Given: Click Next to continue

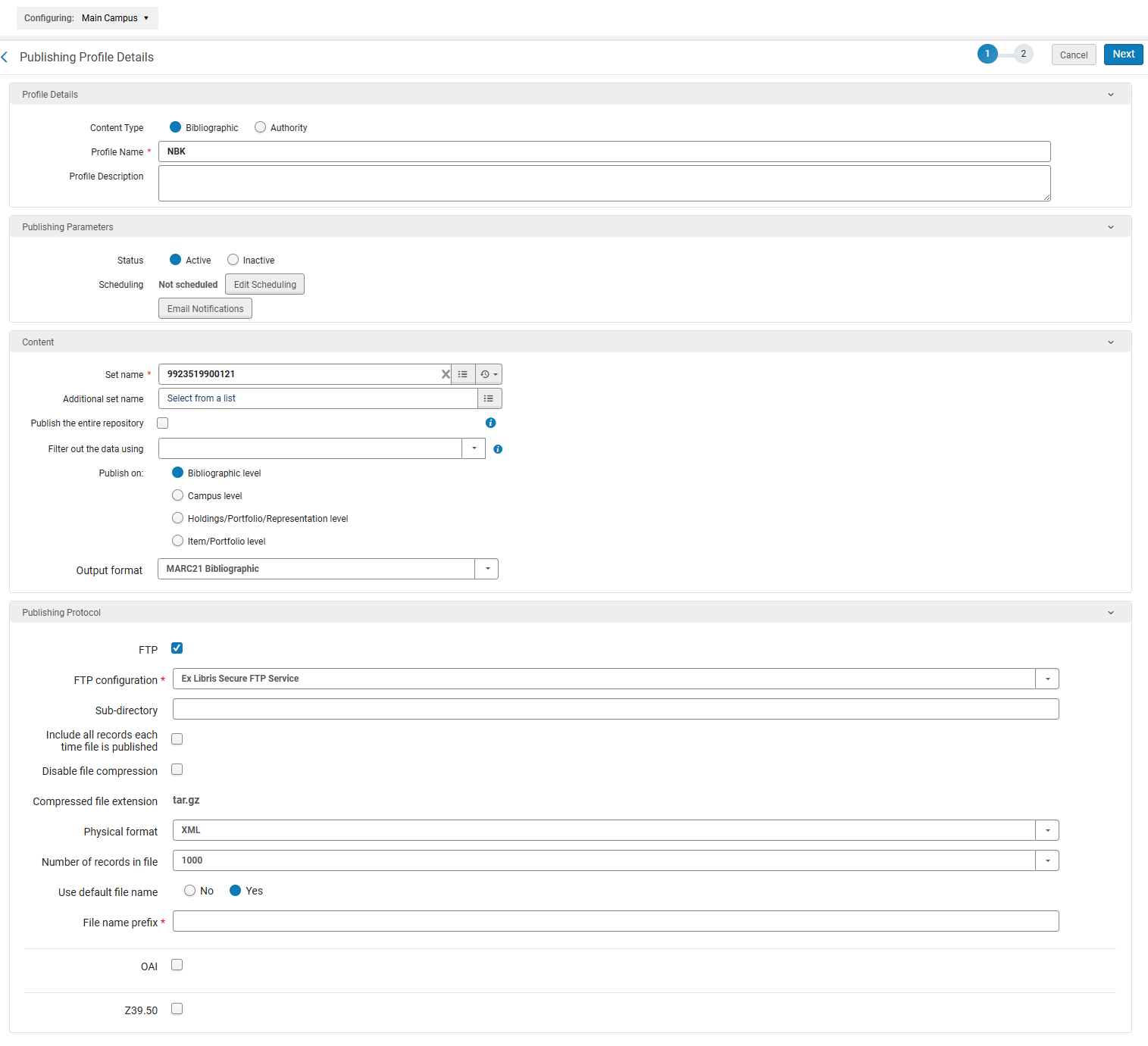Looking at the screenshot, I should pyautogui.click(x=1123, y=55).
